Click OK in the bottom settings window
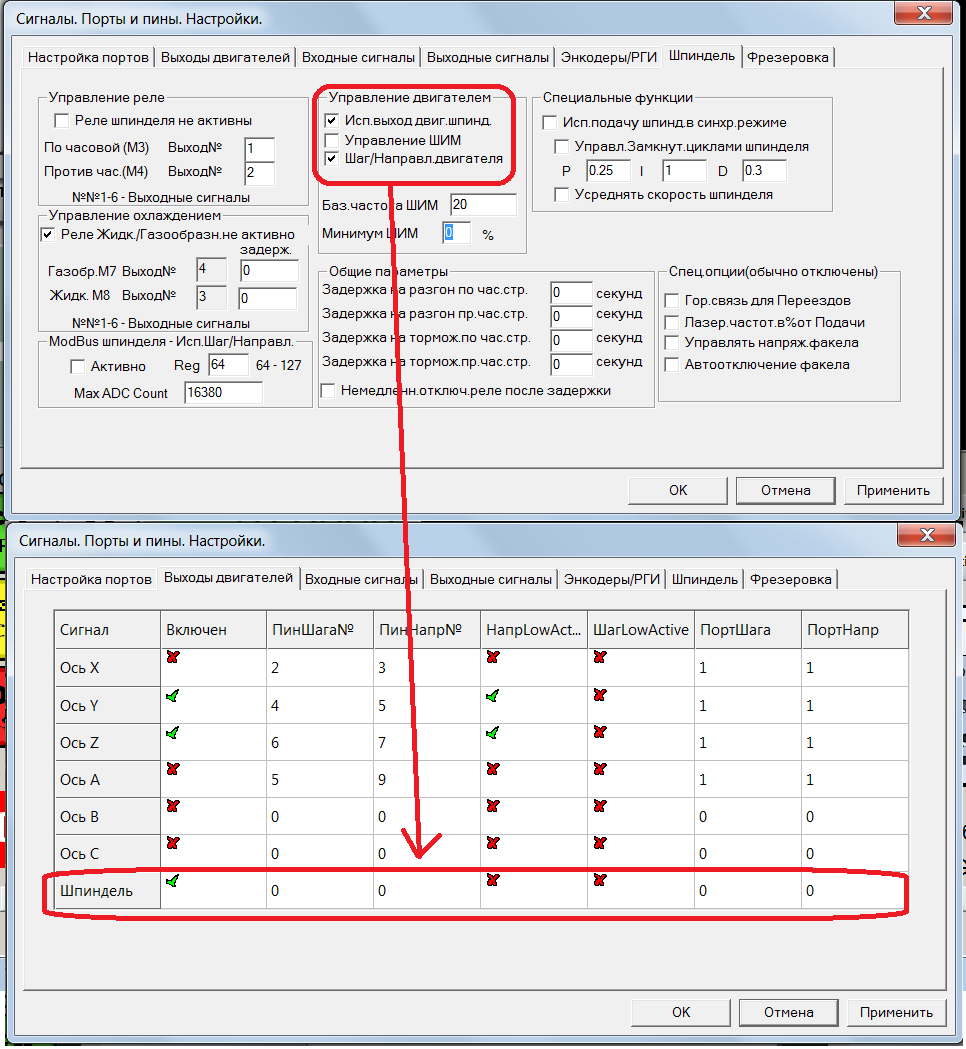Viewport: 966px width, 1049px height. (x=681, y=1012)
